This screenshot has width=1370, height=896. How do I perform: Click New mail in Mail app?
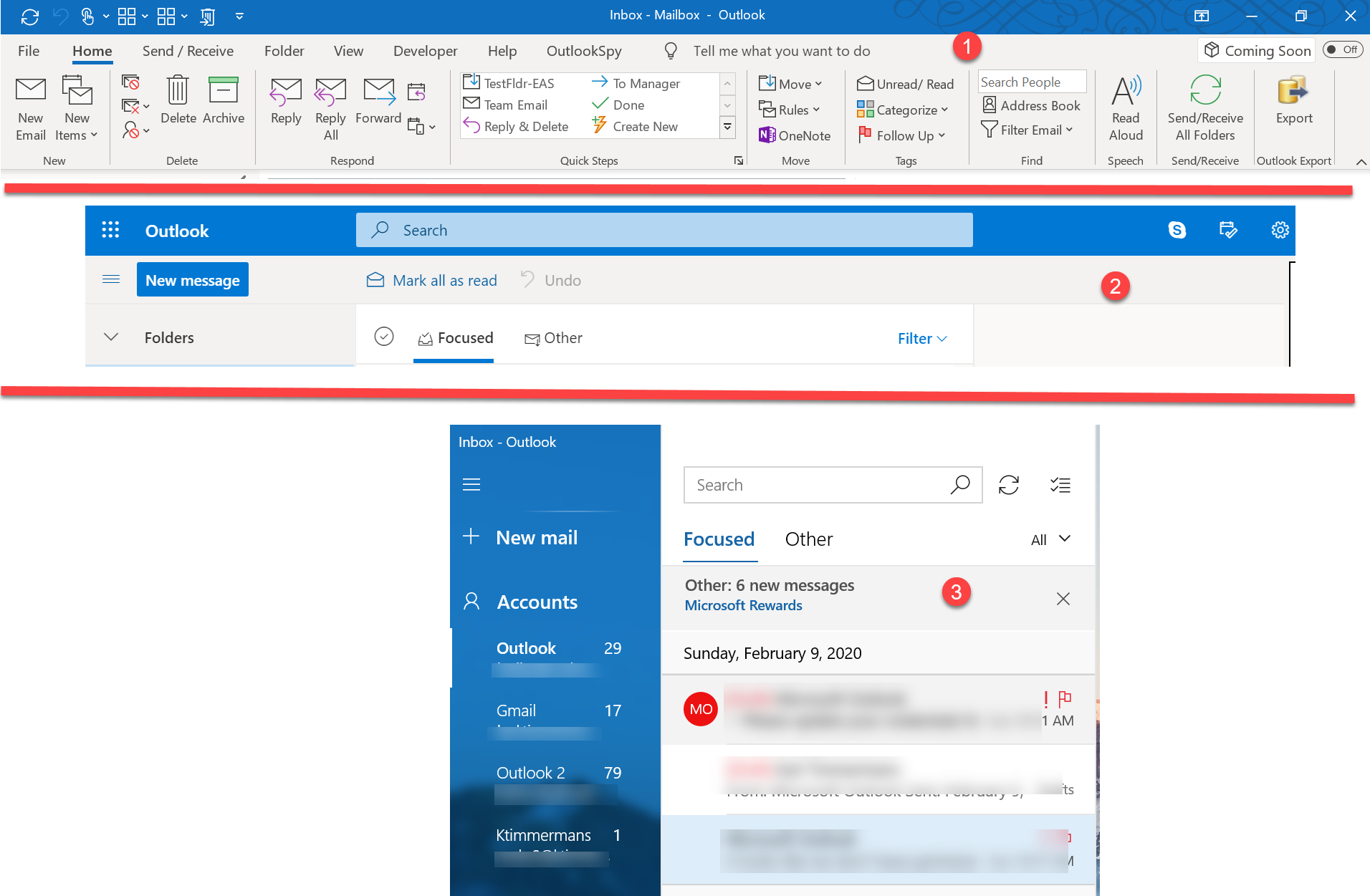pos(522,537)
